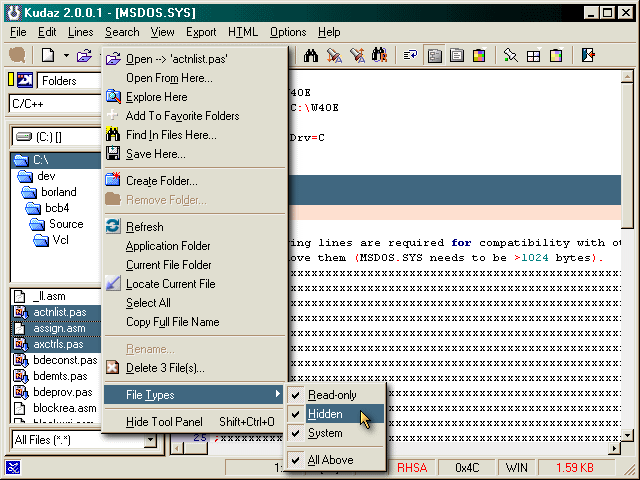Choose Application Folder menu entry
The image size is (640, 480).
(194, 246)
